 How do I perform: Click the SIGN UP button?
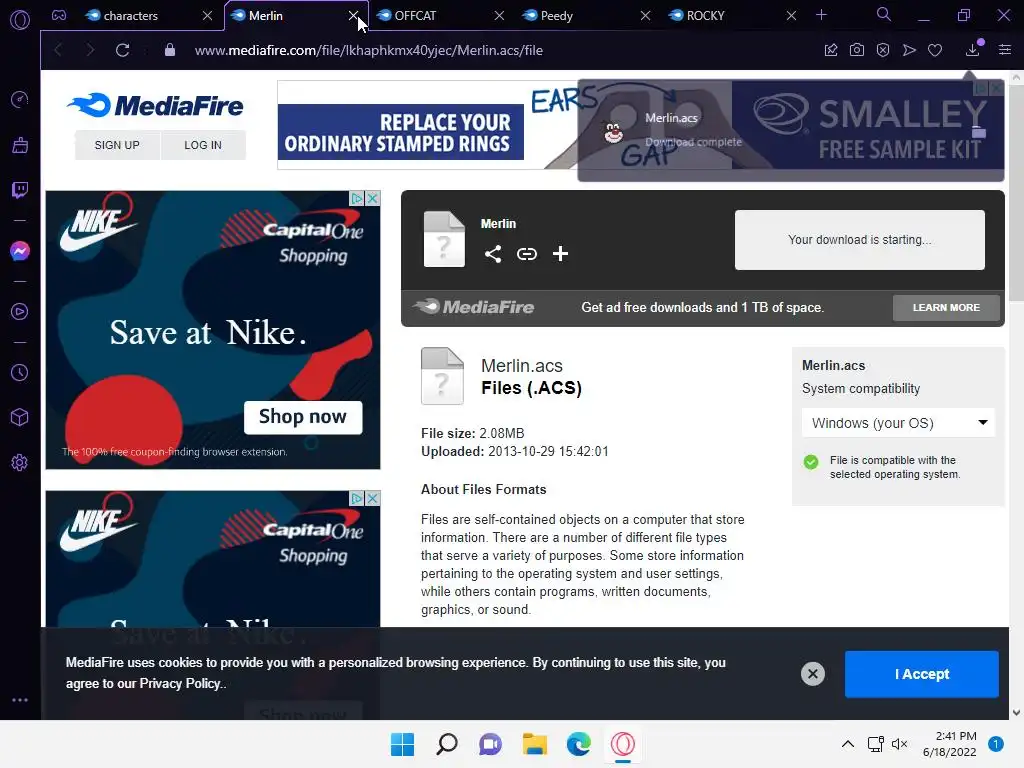(x=117, y=145)
